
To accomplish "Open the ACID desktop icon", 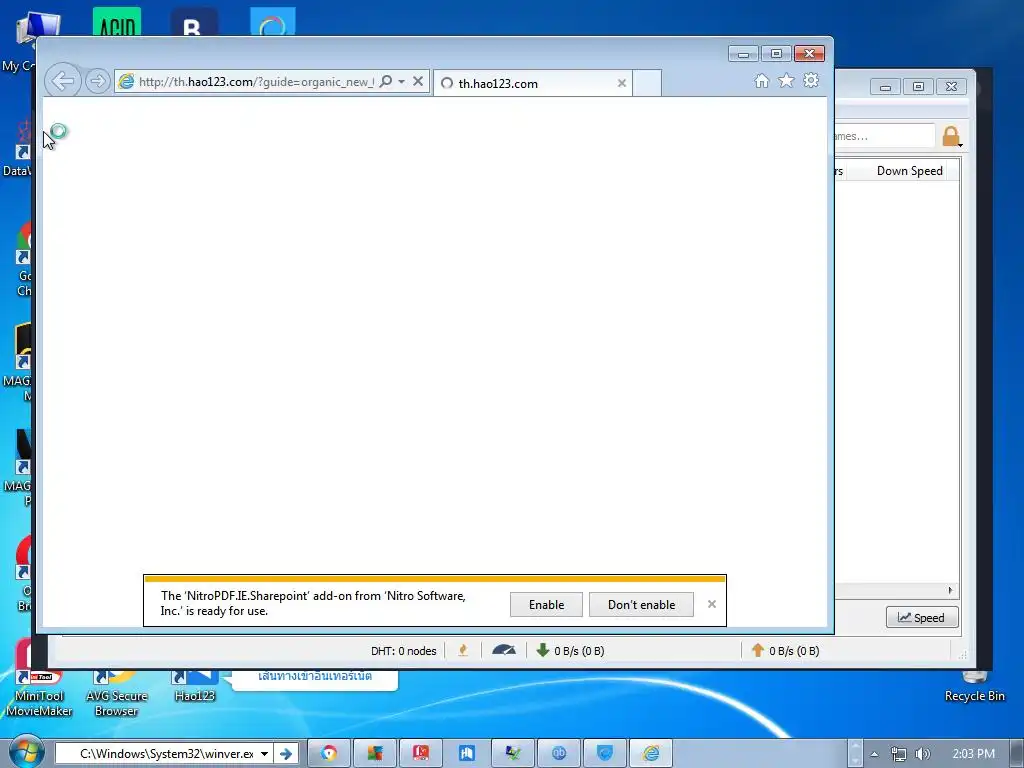I will pos(116,22).
